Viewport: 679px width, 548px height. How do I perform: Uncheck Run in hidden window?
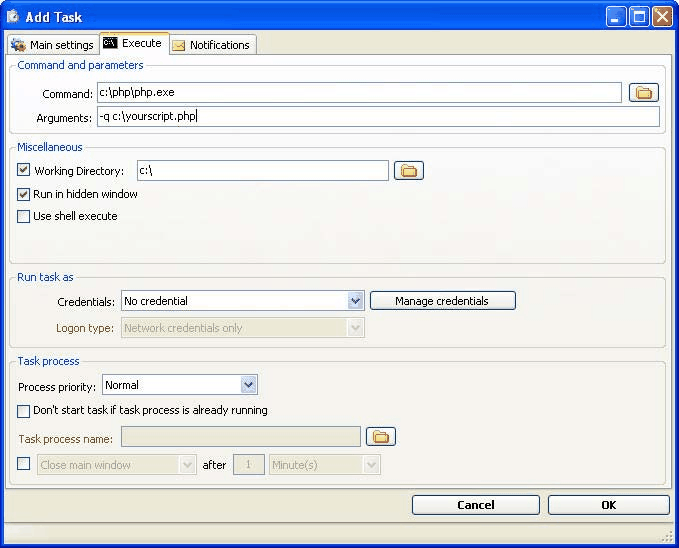24,194
